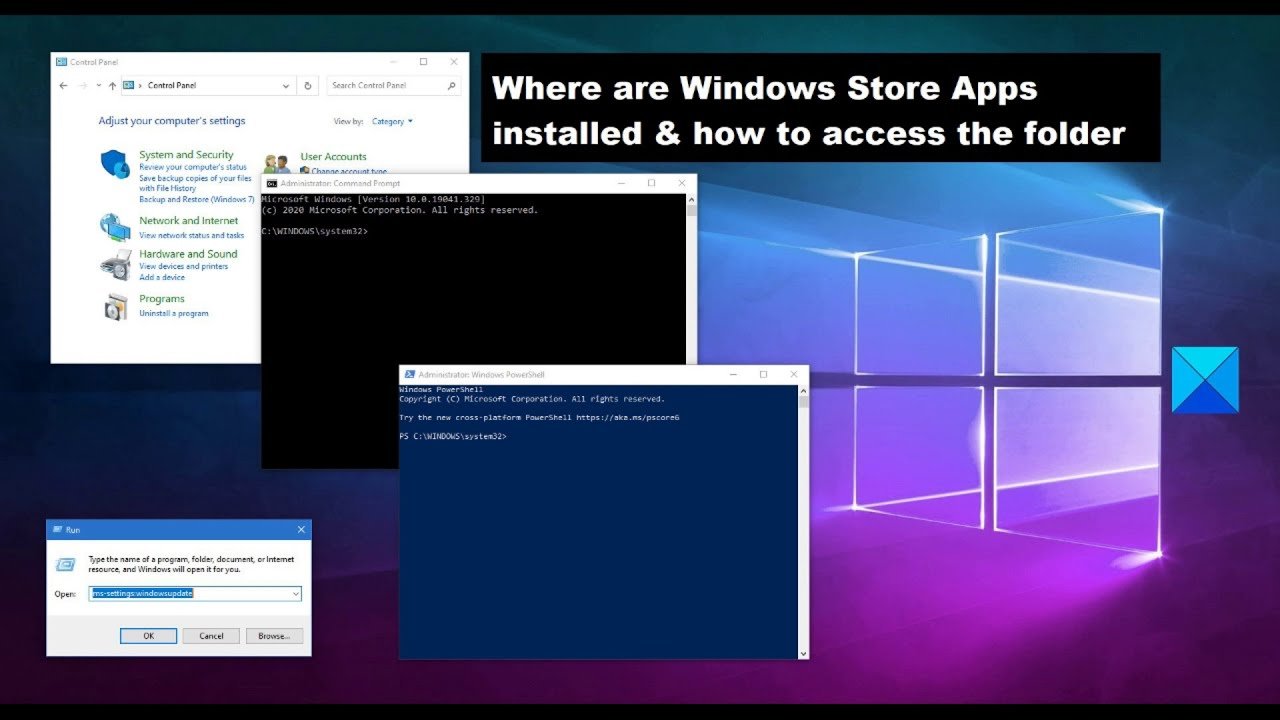The image size is (1280, 720).
Task: Open the Programs category
Action: coord(162,299)
